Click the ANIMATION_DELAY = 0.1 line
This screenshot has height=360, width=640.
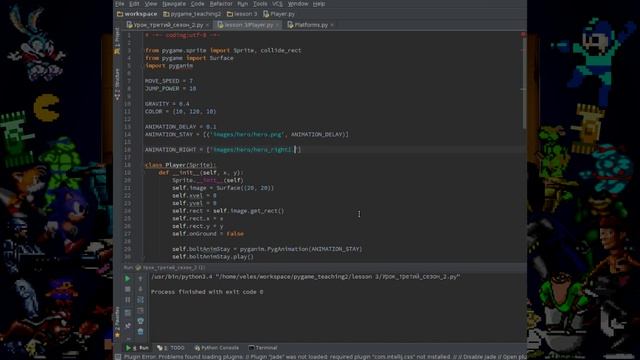pyautogui.click(x=180, y=127)
